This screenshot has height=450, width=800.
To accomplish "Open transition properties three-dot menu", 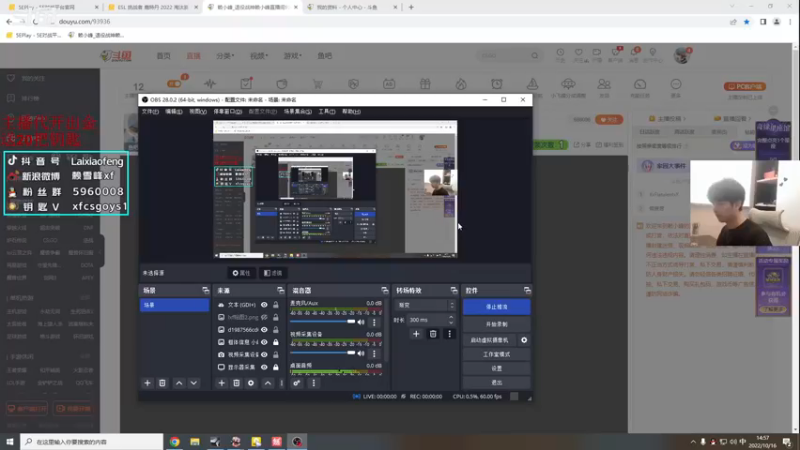I will coord(449,334).
